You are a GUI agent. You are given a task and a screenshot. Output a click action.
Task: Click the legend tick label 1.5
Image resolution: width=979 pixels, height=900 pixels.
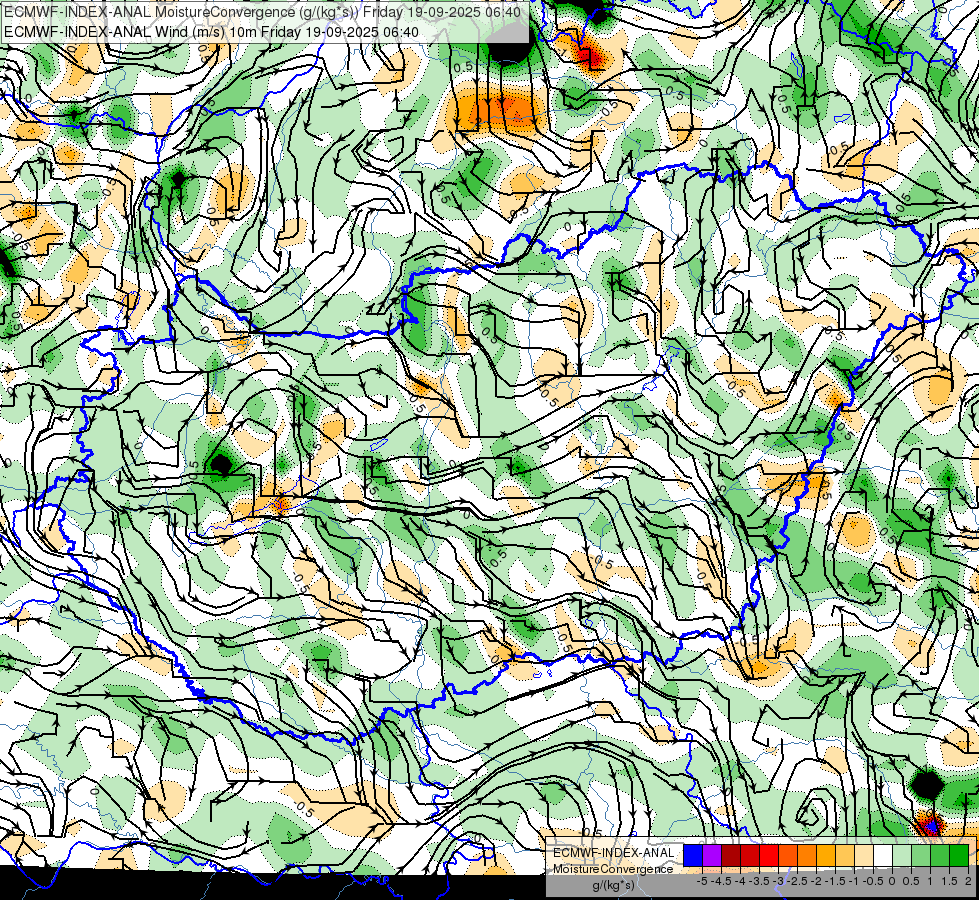click(948, 881)
